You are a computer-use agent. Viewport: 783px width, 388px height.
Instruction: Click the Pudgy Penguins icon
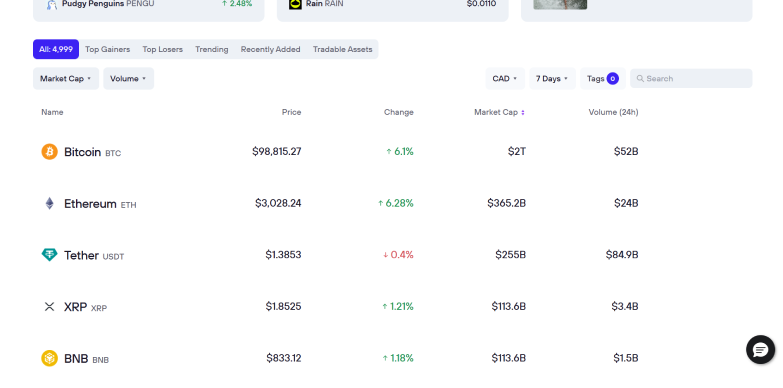tap(51, 4)
